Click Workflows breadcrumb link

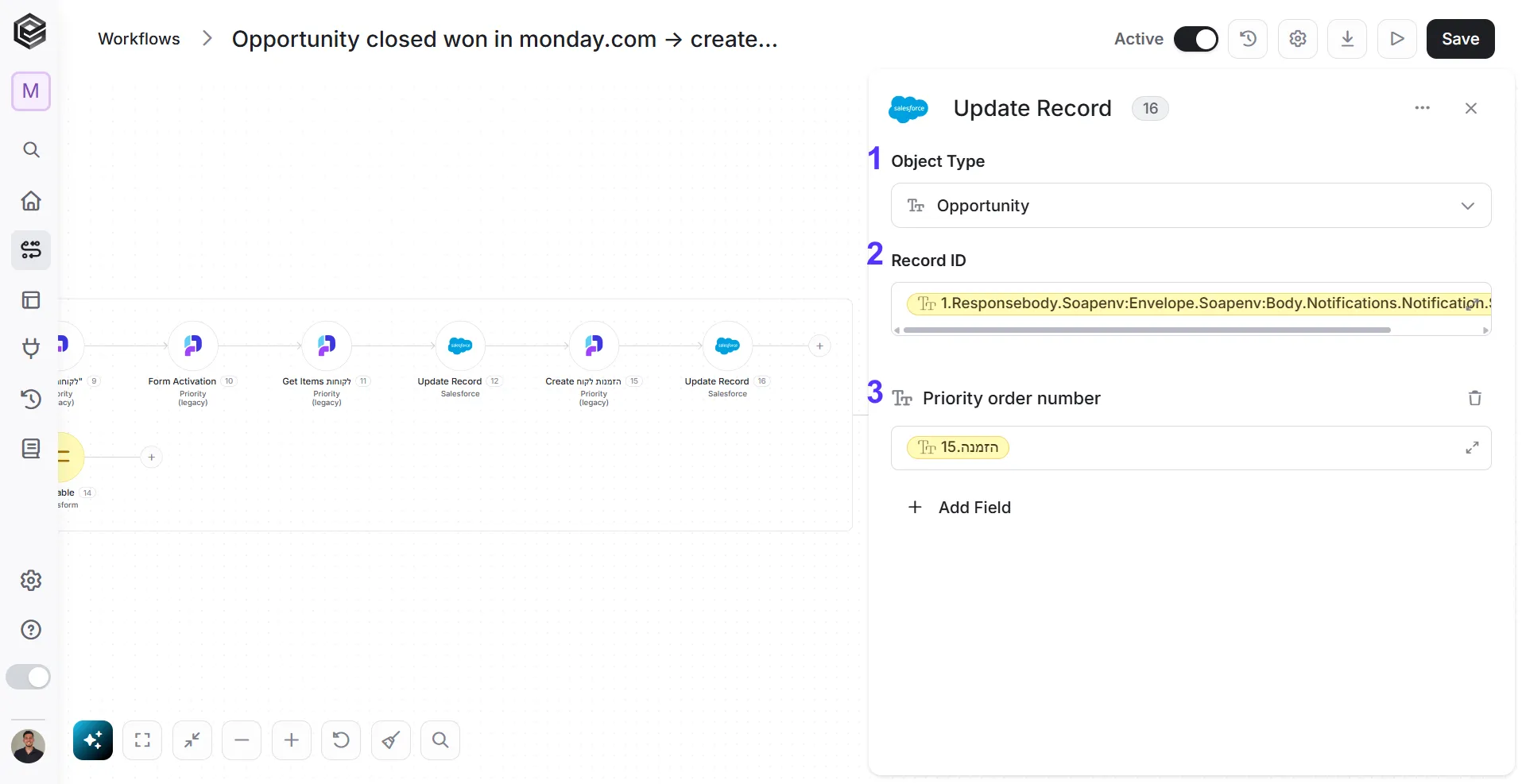point(139,39)
